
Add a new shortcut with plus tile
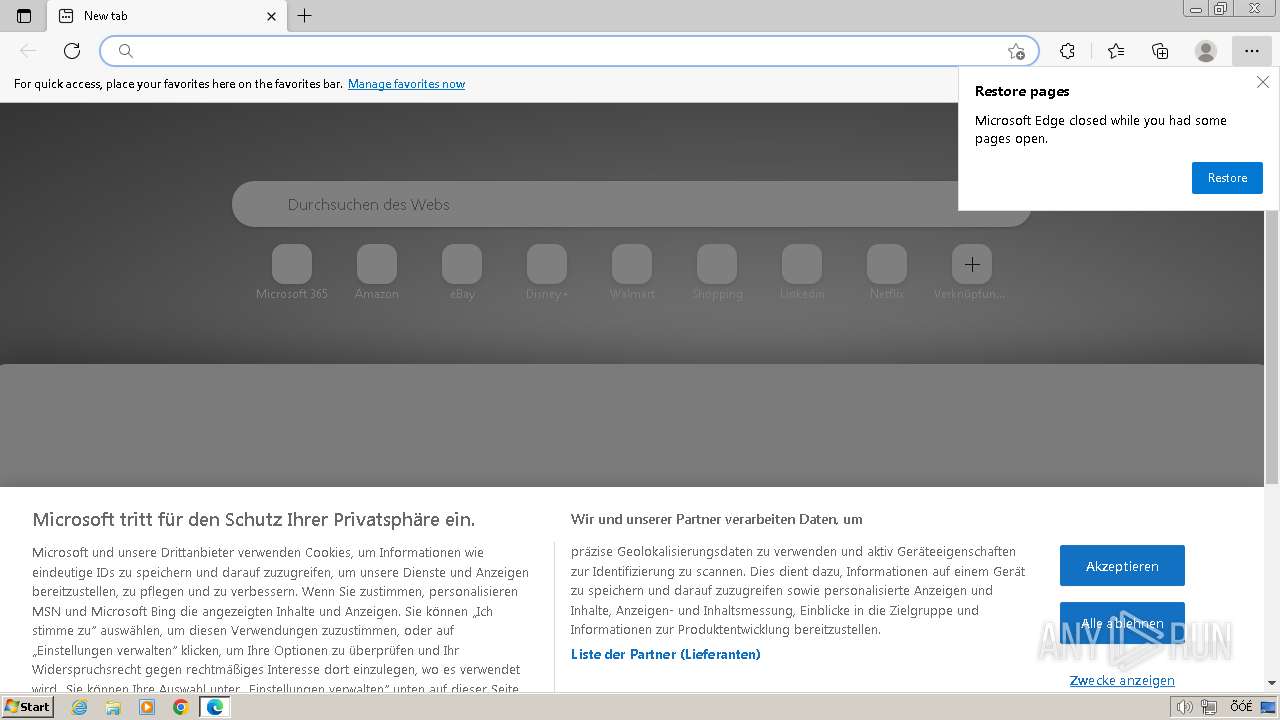(x=972, y=264)
